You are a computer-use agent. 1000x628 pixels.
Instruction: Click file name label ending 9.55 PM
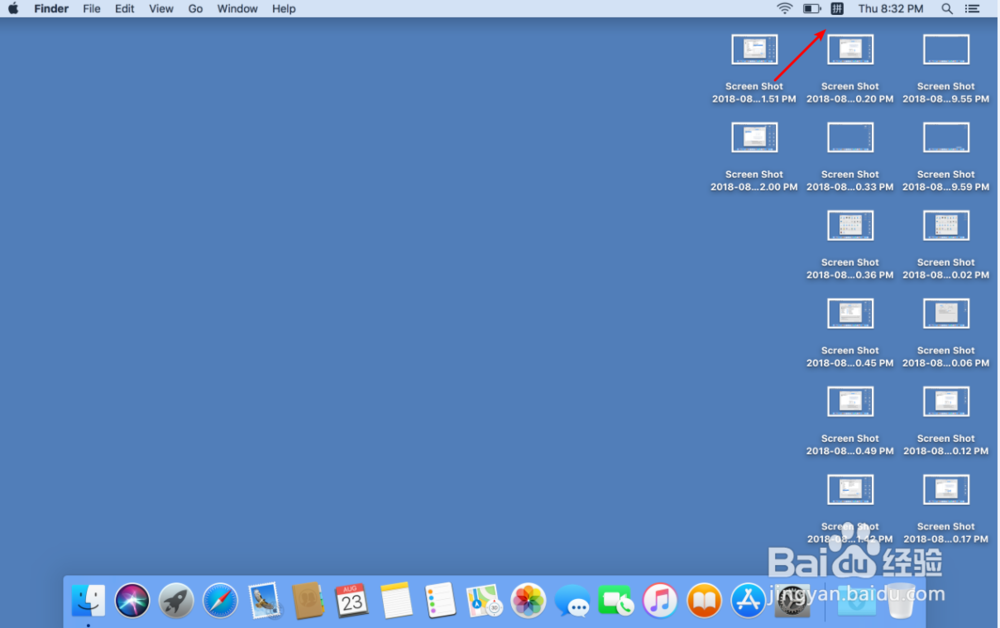click(x=946, y=92)
